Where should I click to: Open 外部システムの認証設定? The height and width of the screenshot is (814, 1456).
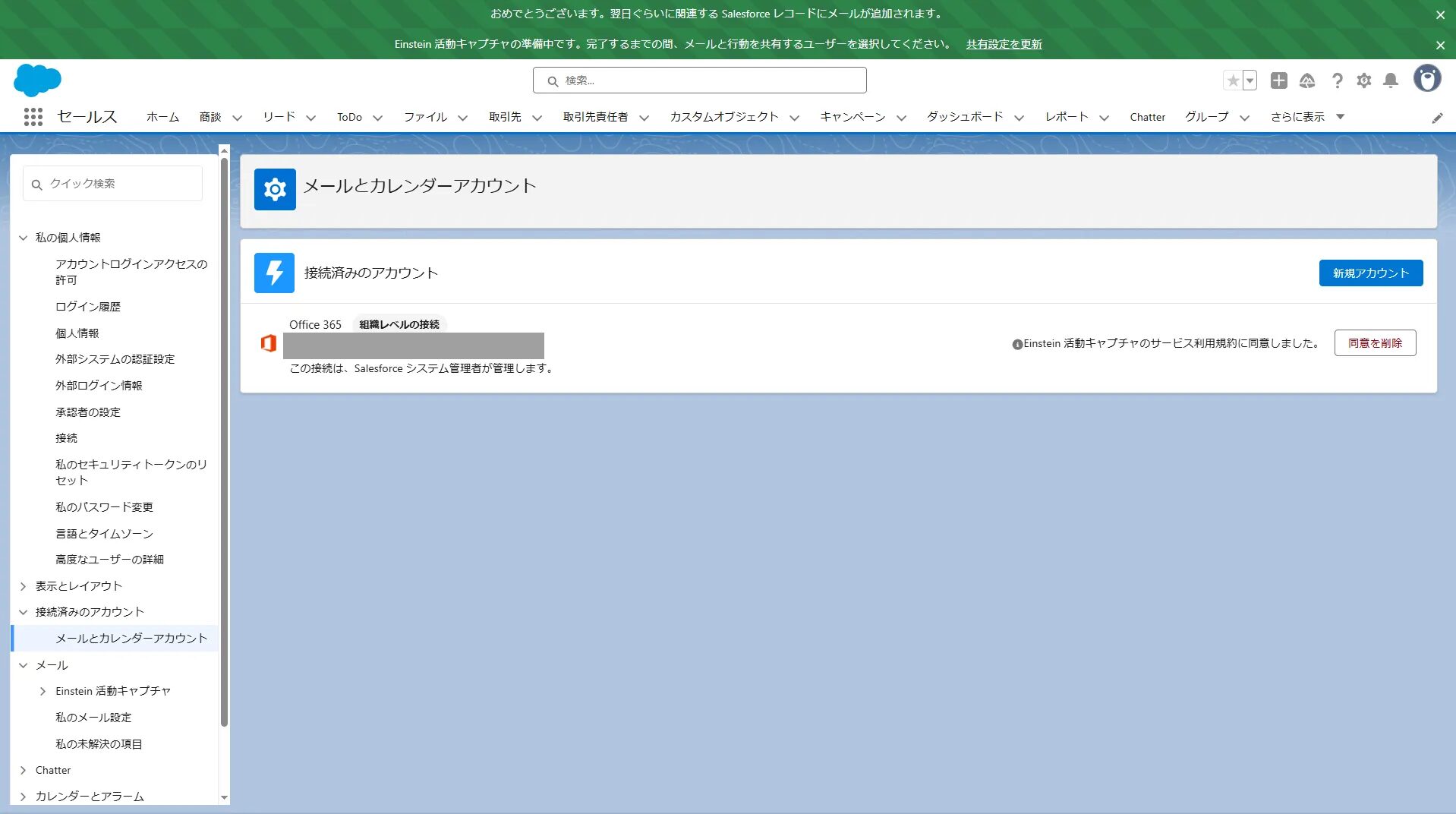tap(115, 359)
